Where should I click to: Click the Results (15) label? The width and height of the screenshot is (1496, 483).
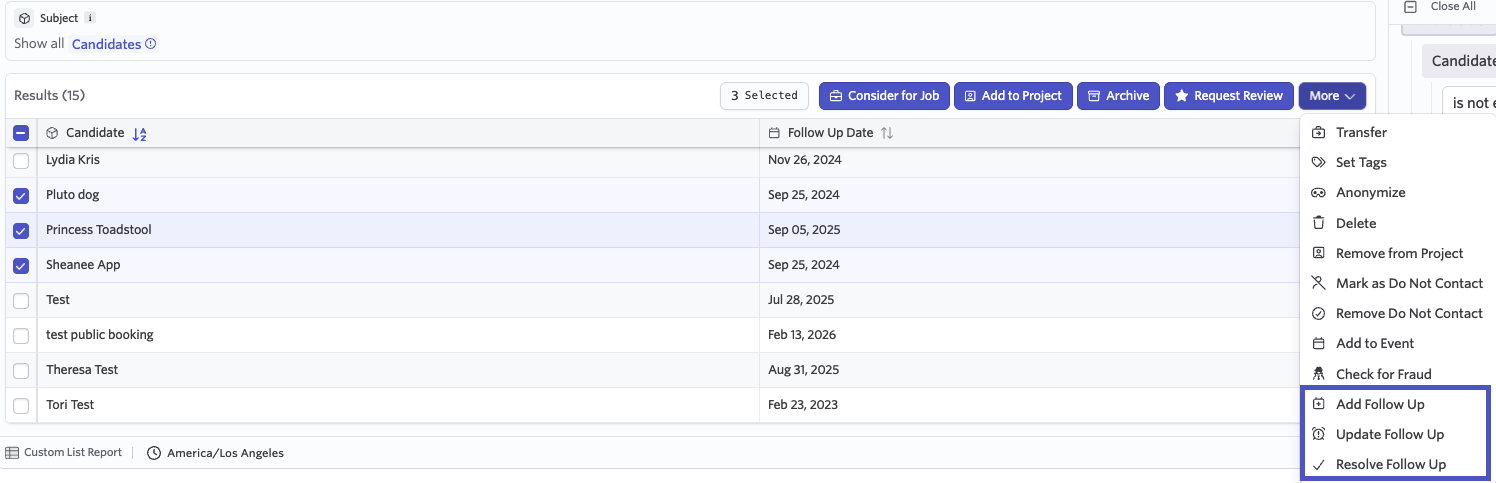(50, 96)
